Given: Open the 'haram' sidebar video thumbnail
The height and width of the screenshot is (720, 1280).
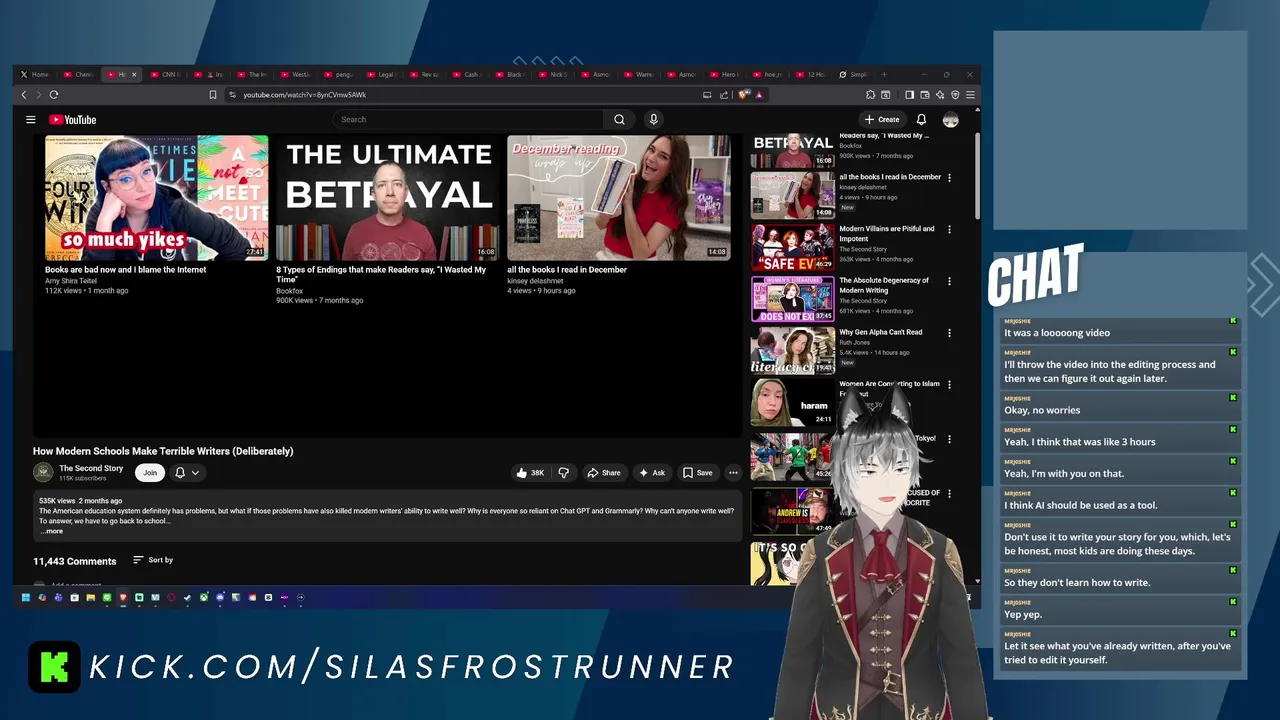Looking at the screenshot, I should click(792, 402).
